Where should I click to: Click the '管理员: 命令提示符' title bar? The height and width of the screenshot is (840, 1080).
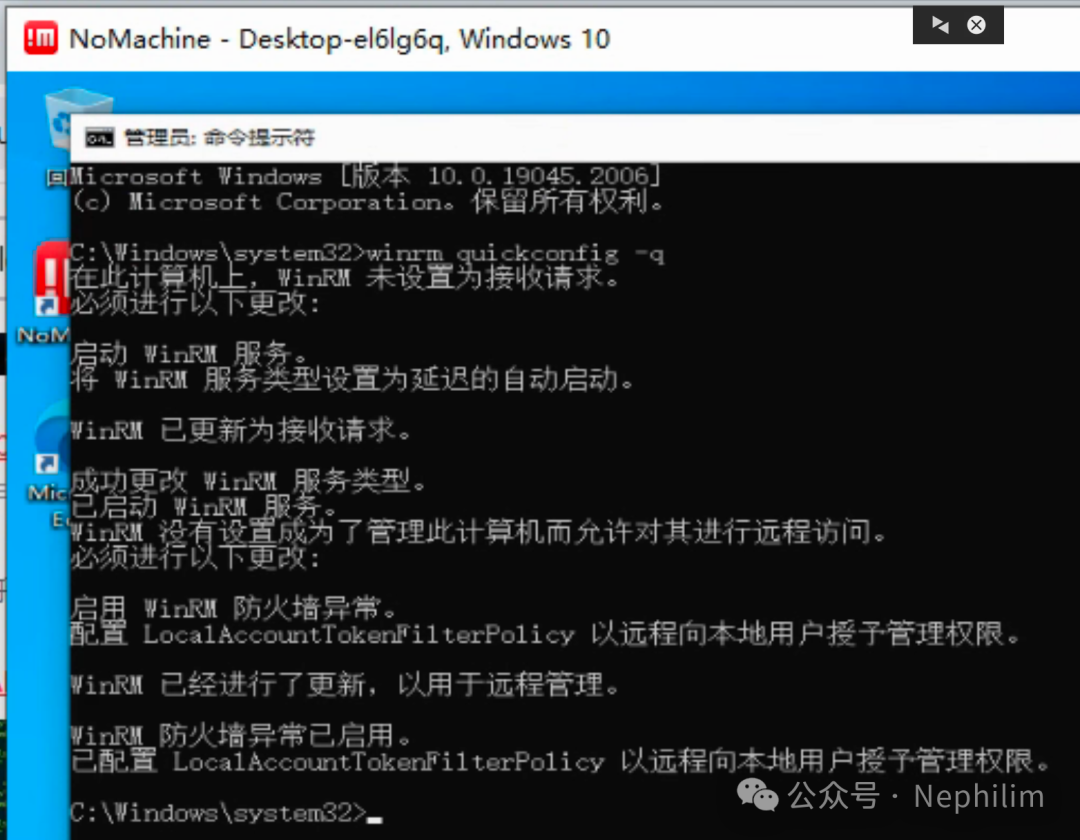pos(575,138)
